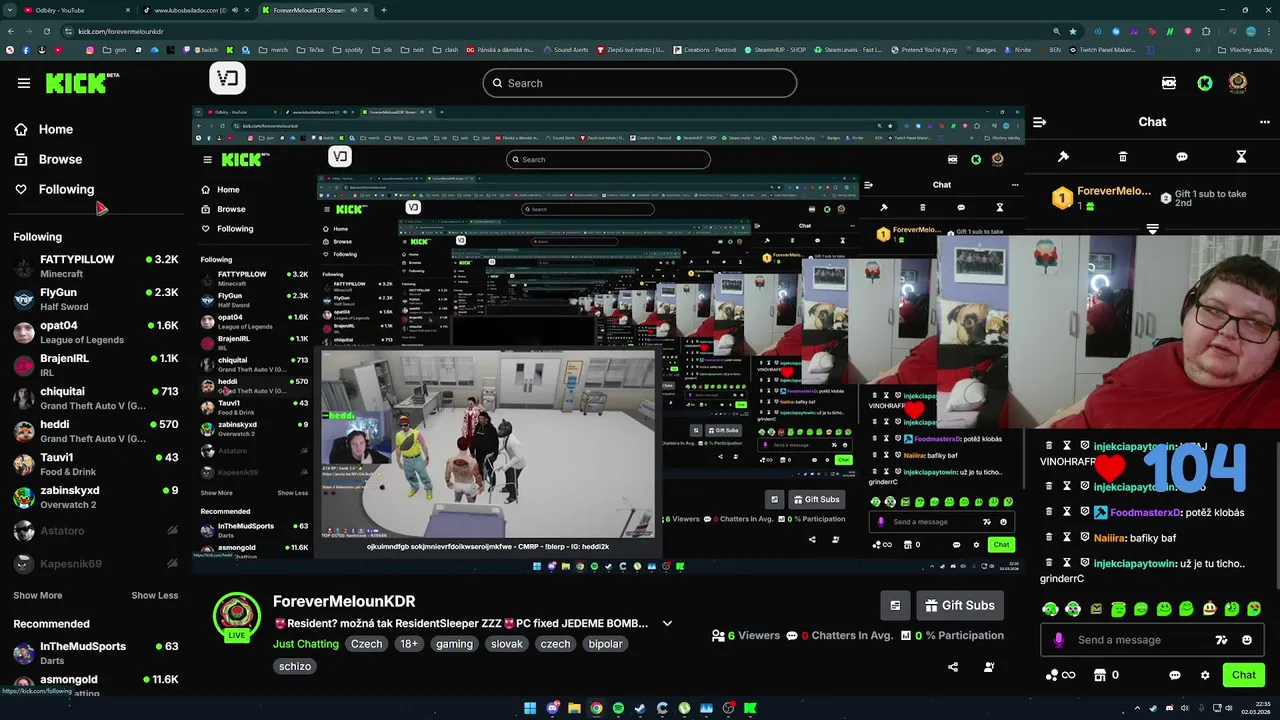Insert the first headphone frog emote

click(x=1050, y=609)
